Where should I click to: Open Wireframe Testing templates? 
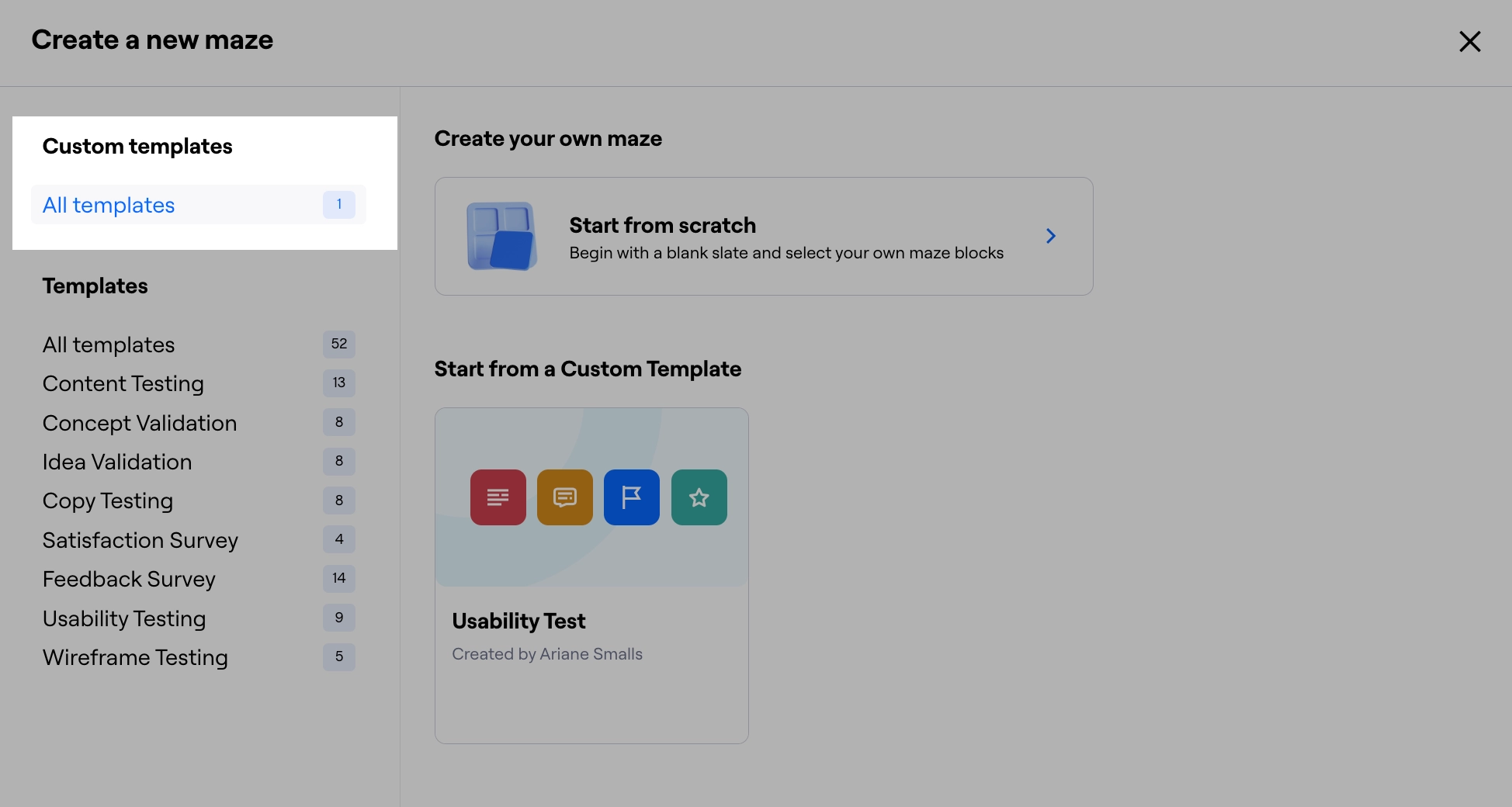(x=135, y=657)
